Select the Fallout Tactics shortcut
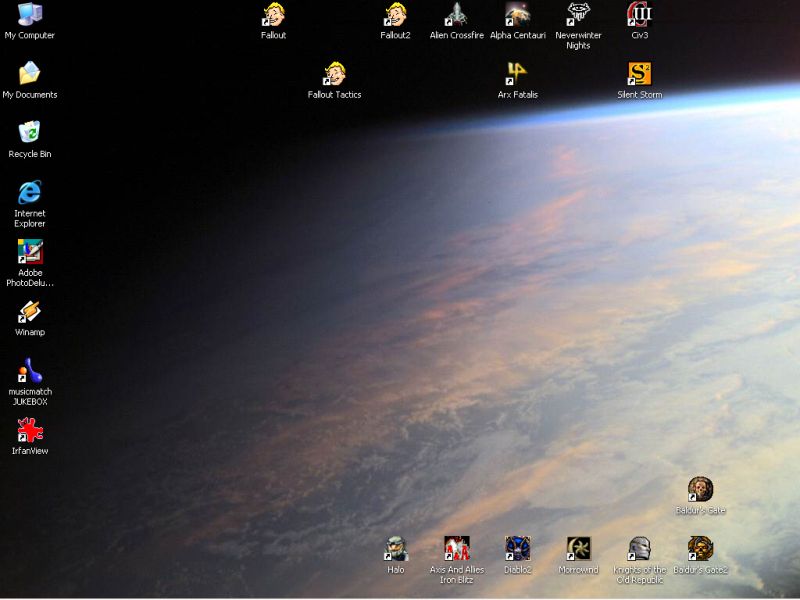800x600 pixels. click(x=335, y=74)
